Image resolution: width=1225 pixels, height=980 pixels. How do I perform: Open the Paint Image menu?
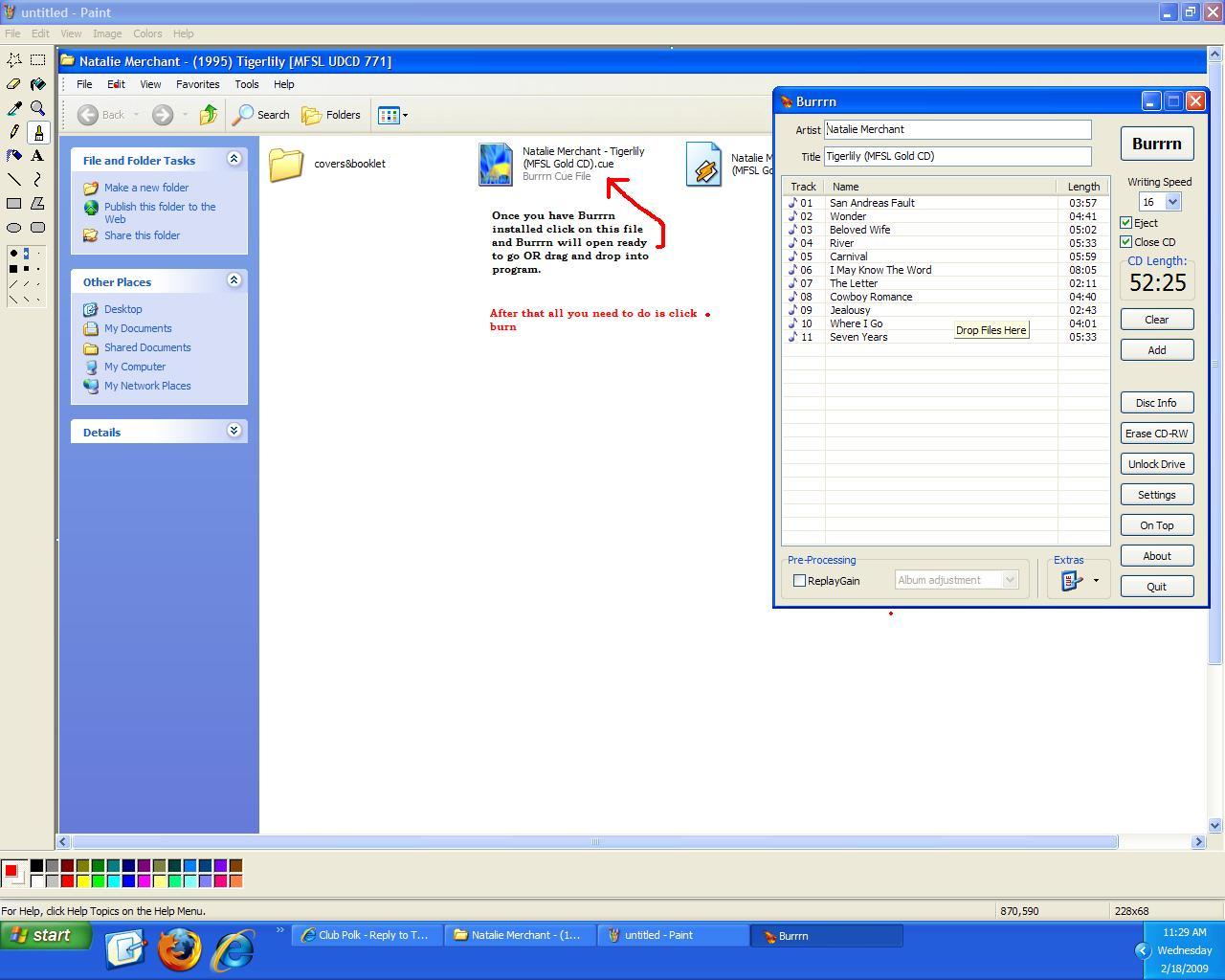tap(107, 33)
